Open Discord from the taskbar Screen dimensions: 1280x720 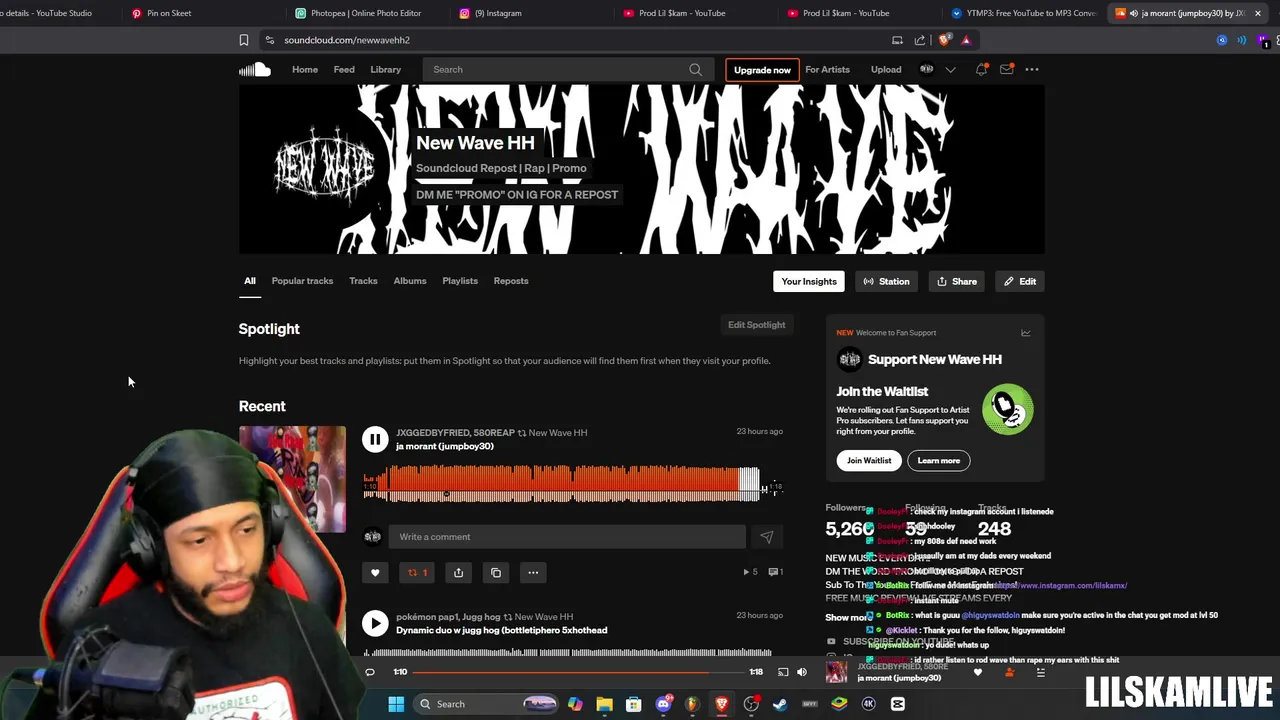pos(663,704)
